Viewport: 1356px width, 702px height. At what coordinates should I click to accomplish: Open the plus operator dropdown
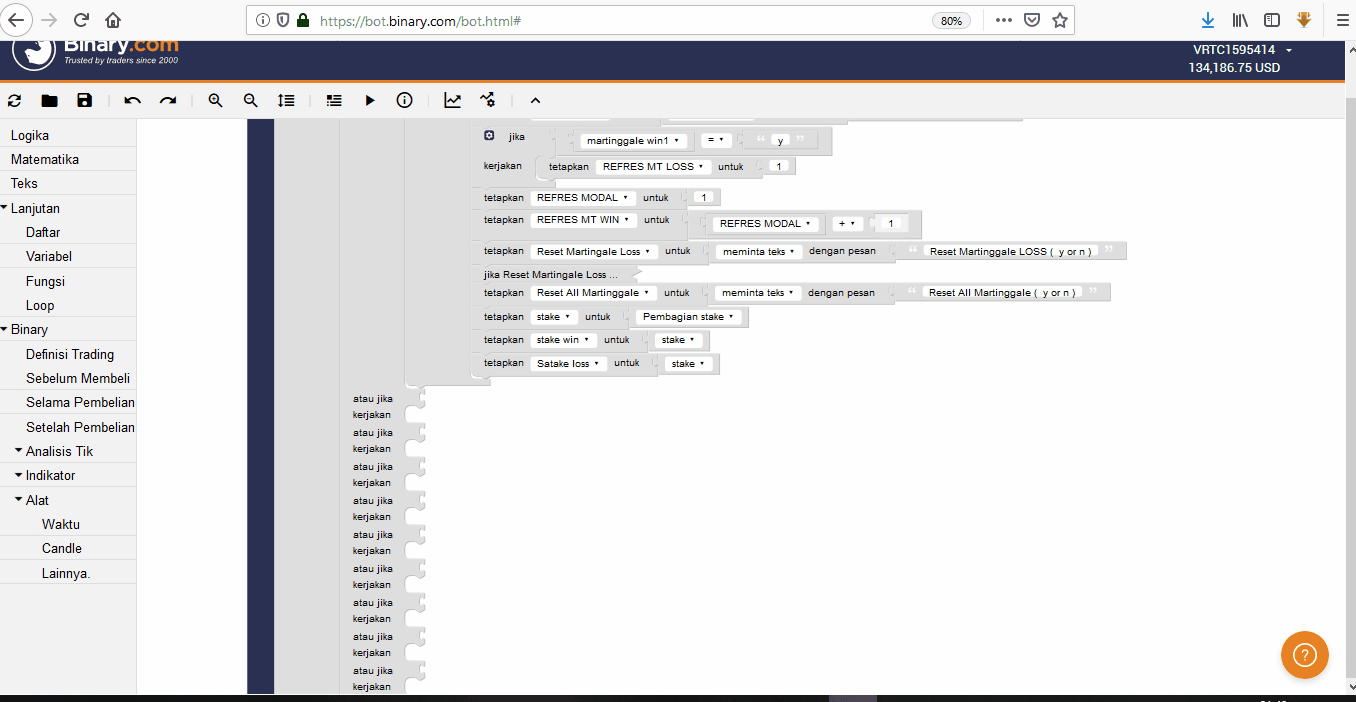[x=847, y=224]
